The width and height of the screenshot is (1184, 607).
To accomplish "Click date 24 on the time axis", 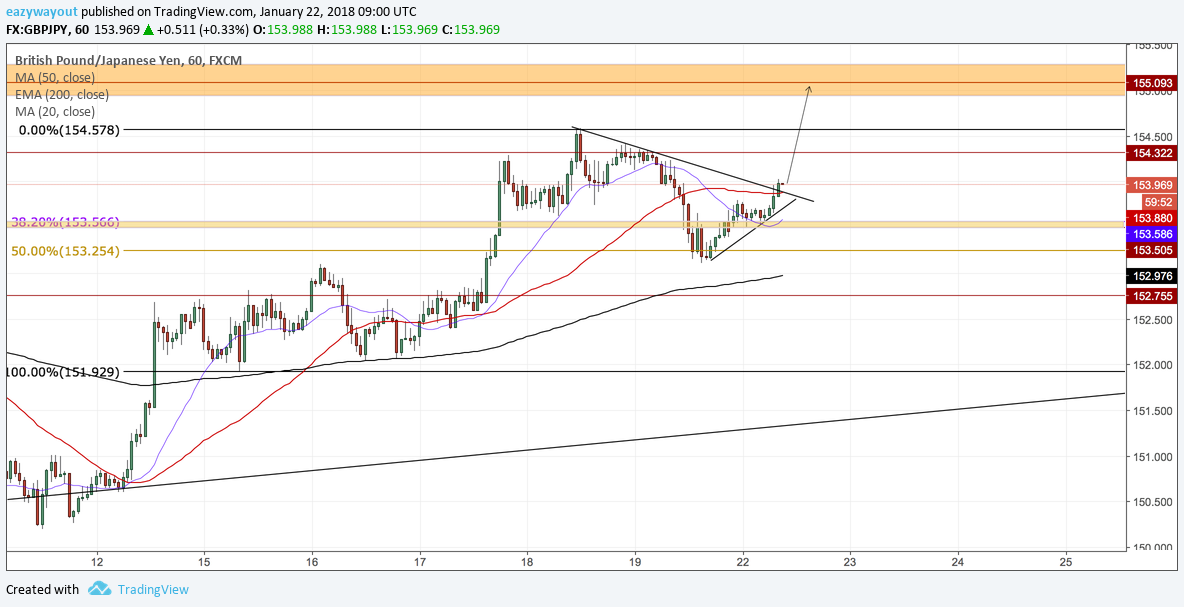I will click(x=958, y=562).
